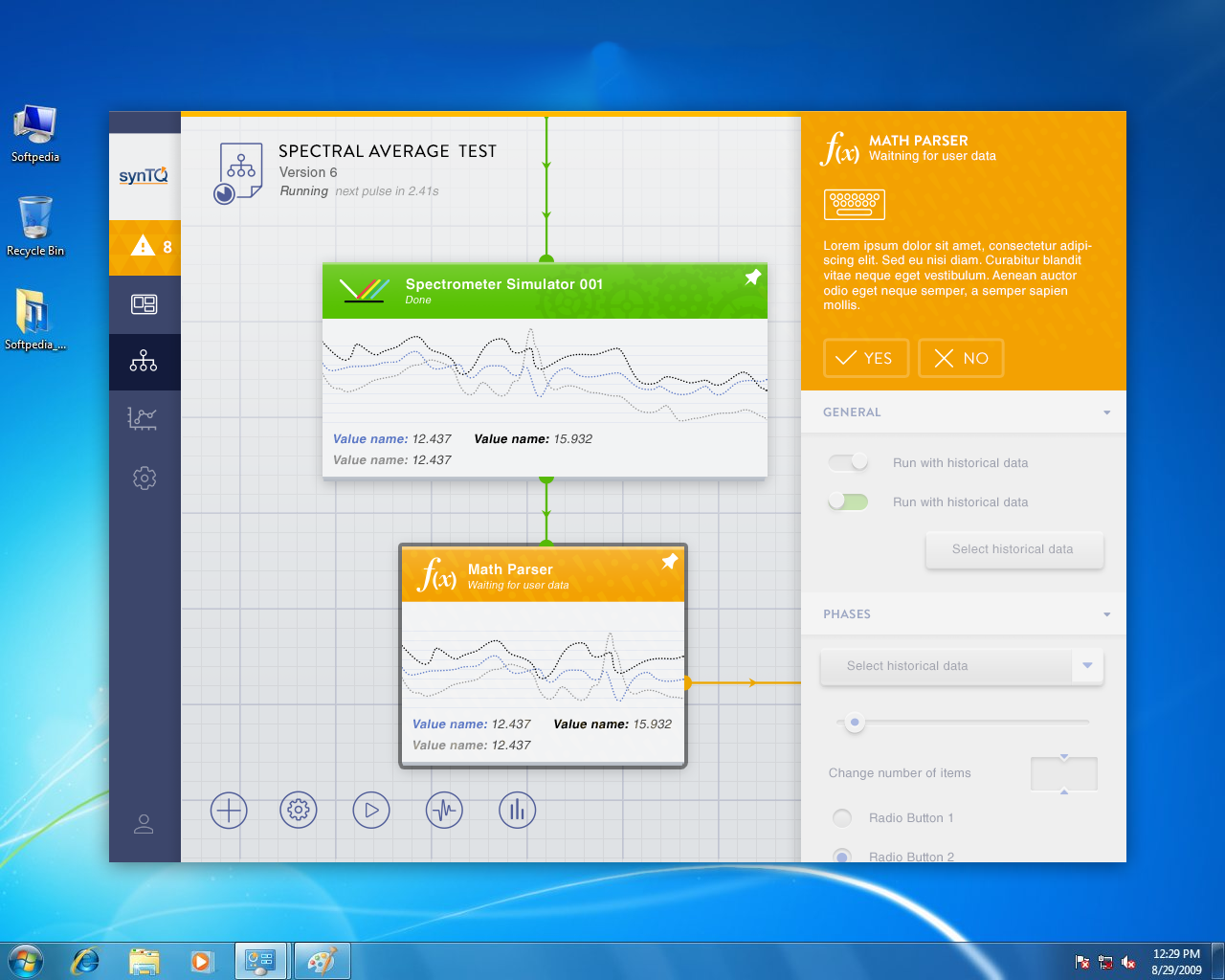Open the user profile icon in sidebar
The height and width of the screenshot is (980, 1225).
click(x=144, y=824)
